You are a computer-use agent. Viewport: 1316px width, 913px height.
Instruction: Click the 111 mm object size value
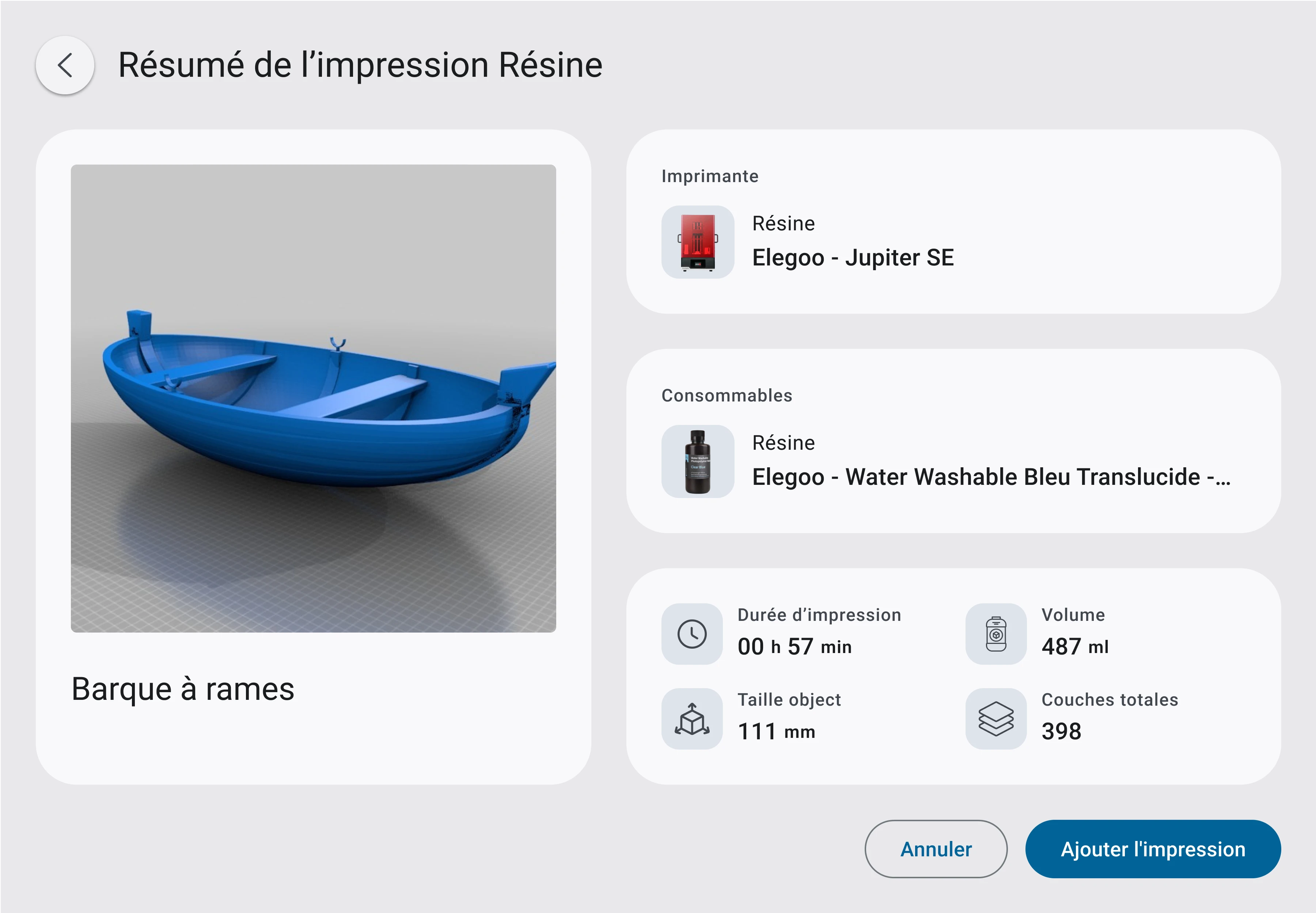[x=776, y=731]
